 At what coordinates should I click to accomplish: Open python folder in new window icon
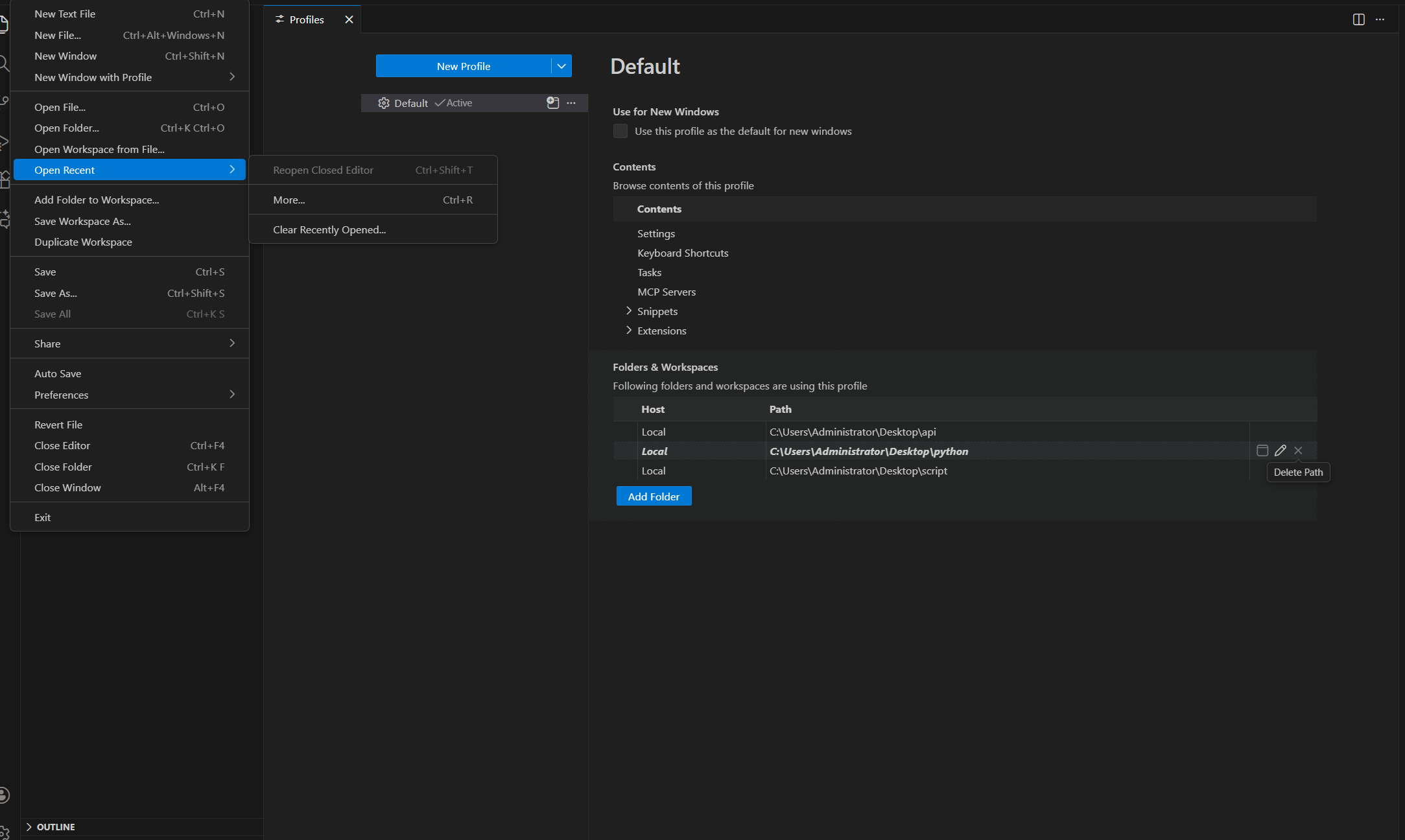click(1262, 450)
